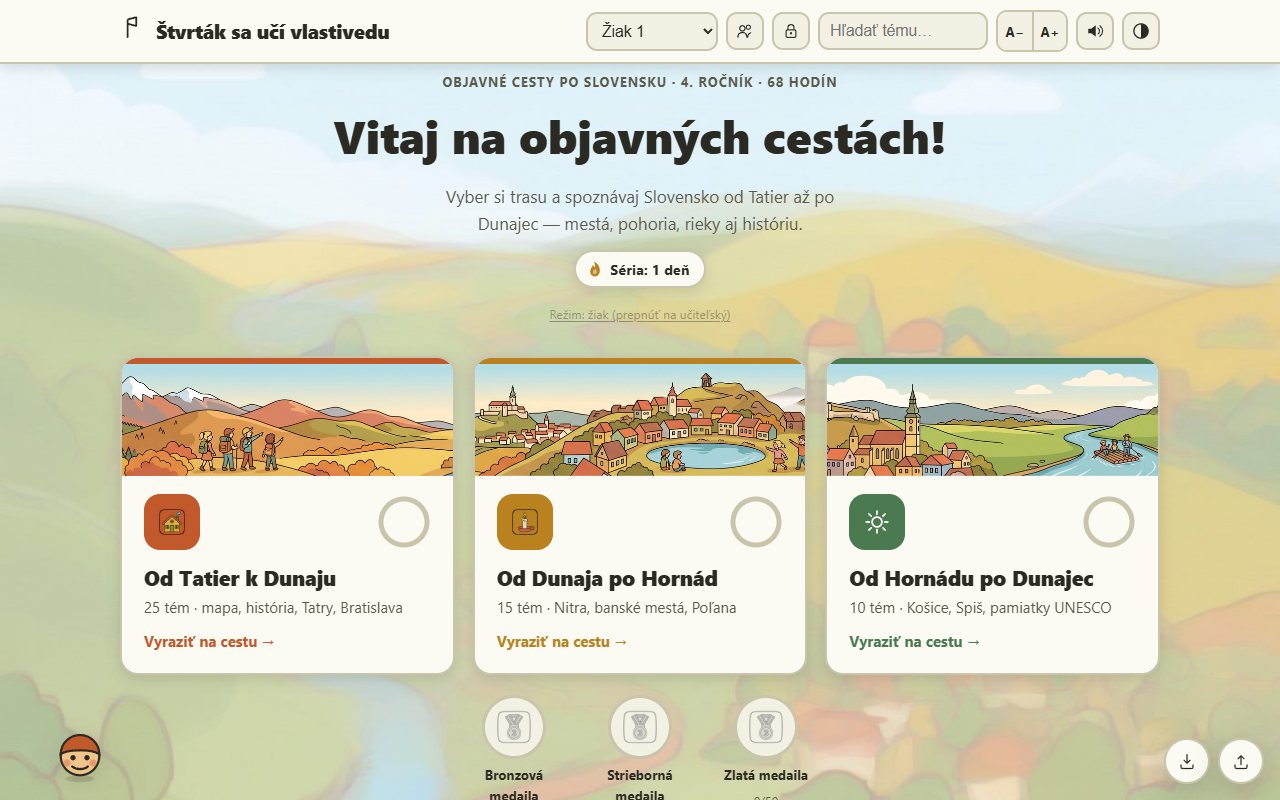Click the Séria: 1 deň streak badge
Screen dimensions: 1280x800
pos(640,269)
